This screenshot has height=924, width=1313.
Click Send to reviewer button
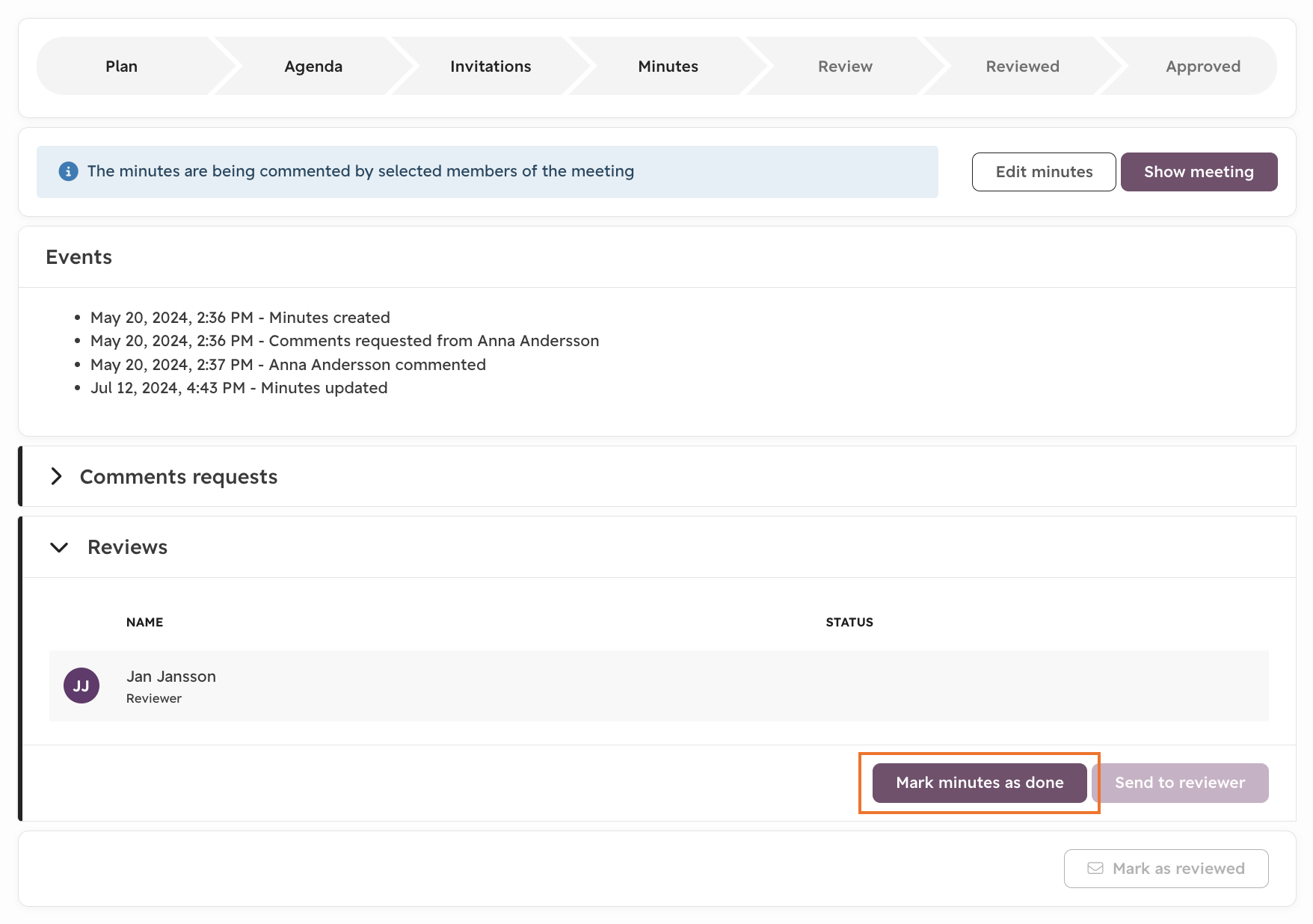point(1180,783)
